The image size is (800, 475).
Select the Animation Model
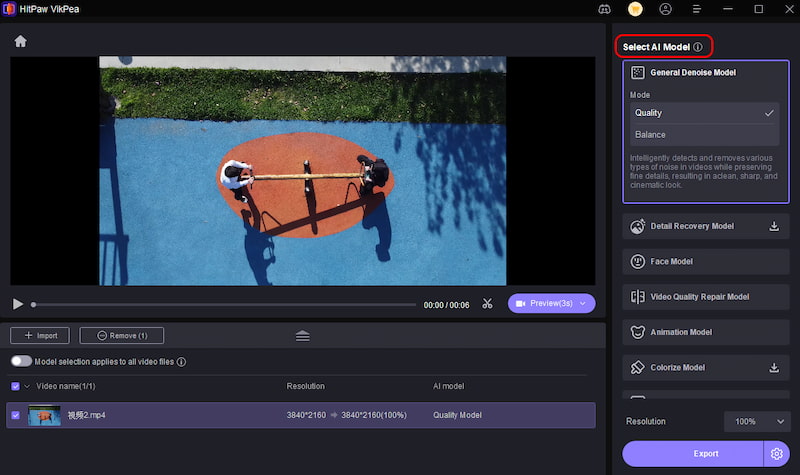tap(706, 332)
